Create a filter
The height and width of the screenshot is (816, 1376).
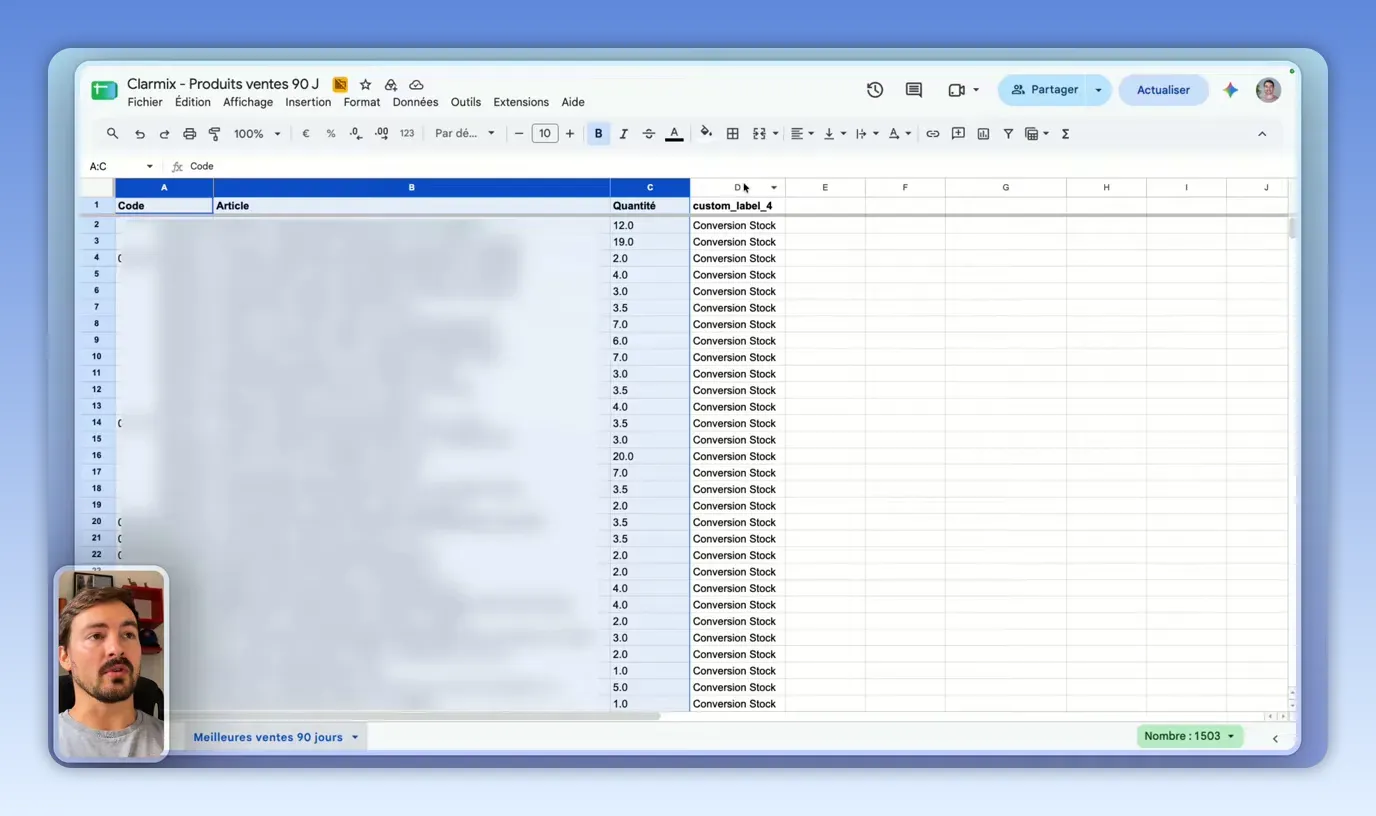point(1008,134)
